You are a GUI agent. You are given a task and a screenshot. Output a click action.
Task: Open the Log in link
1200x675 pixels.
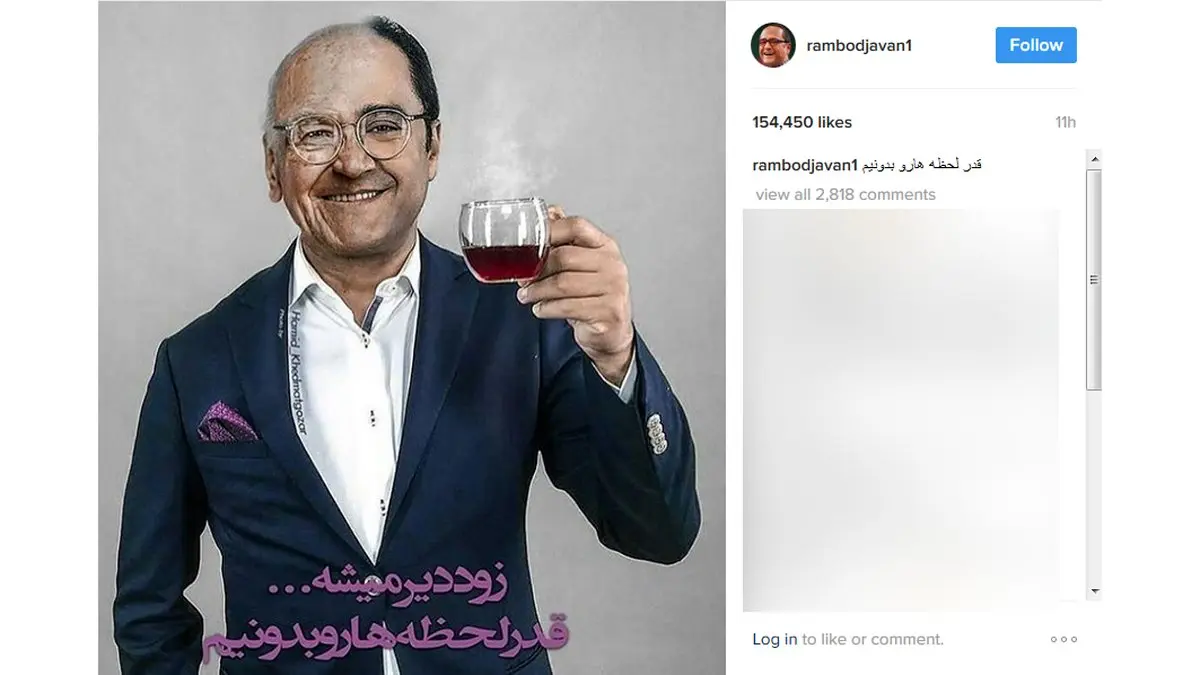pyautogui.click(x=774, y=639)
